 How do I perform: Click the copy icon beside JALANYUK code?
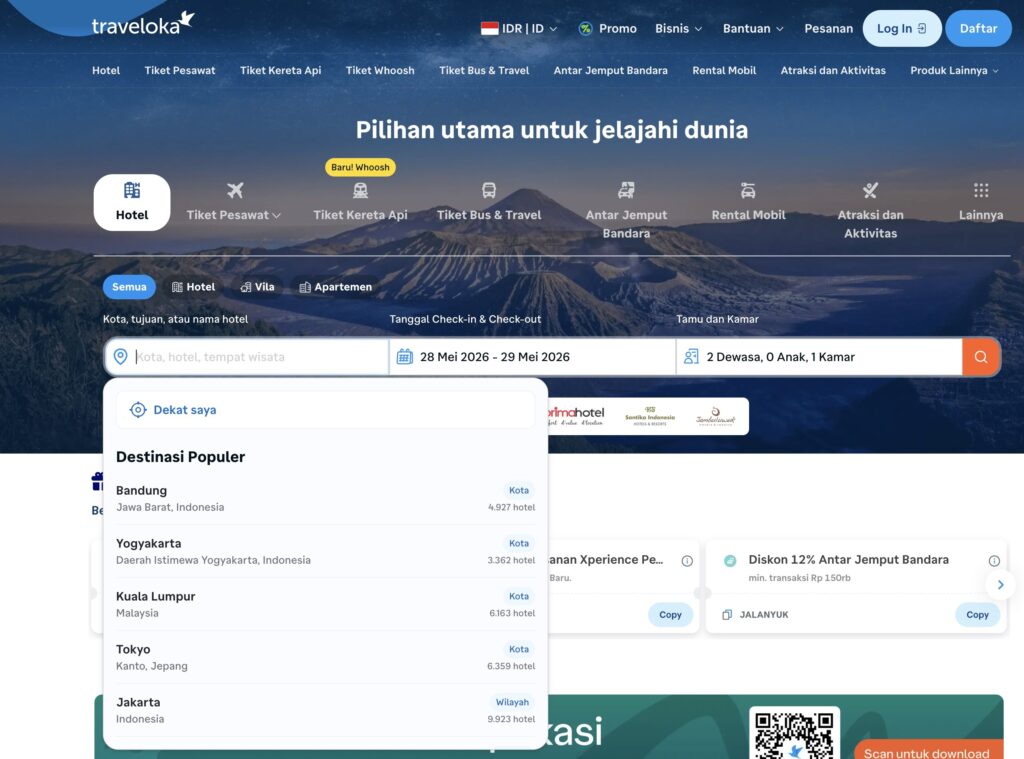click(x=727, y=615)
